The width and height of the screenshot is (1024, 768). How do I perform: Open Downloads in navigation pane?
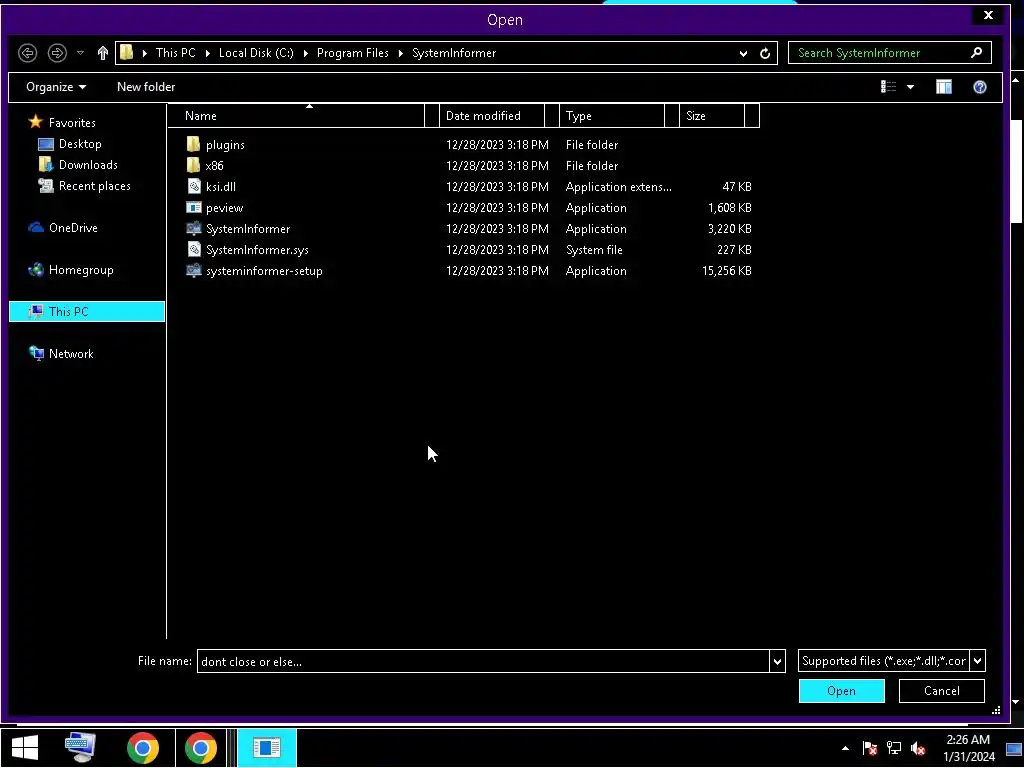(x=88, y=165)
